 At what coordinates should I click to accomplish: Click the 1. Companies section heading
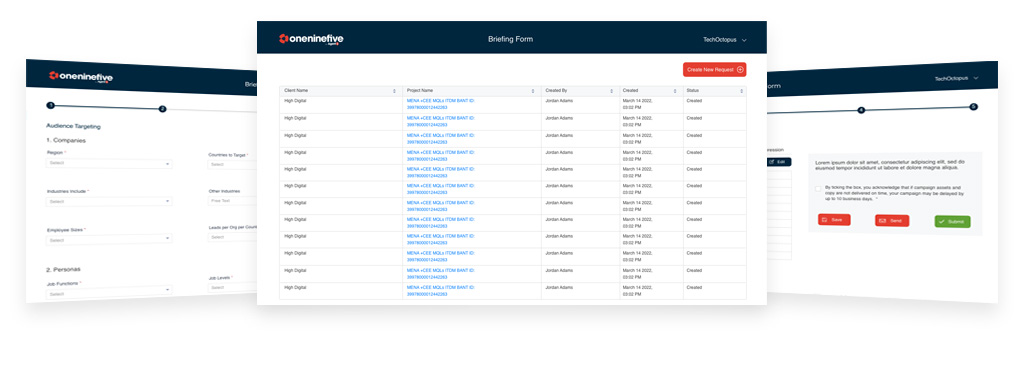click(x=66, y=140)
